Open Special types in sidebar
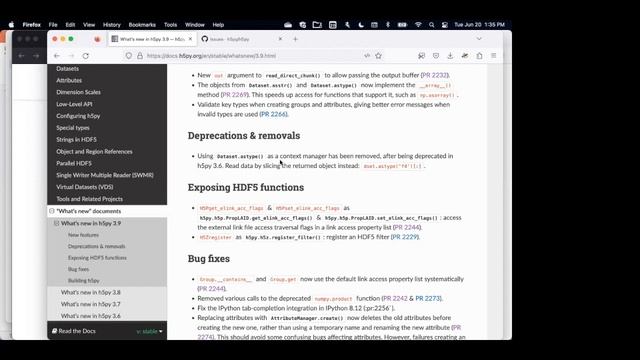Screen dimensions: 640x360 tap(73, 128)
